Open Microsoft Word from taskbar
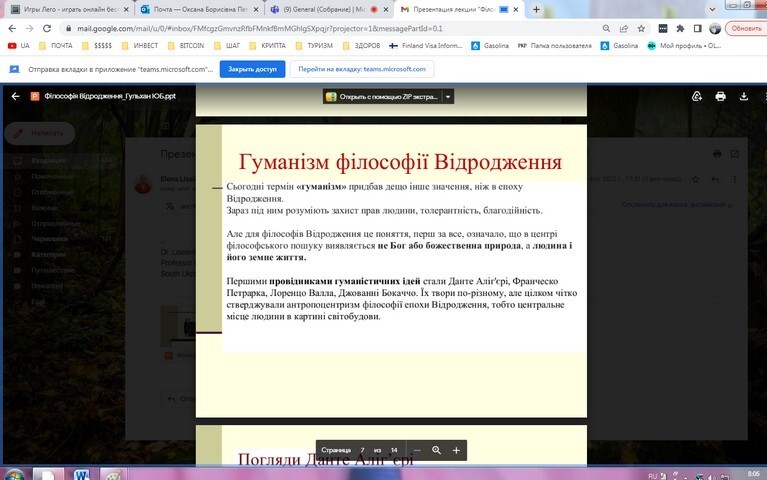 pyautogui.click(x=80, y=472)
